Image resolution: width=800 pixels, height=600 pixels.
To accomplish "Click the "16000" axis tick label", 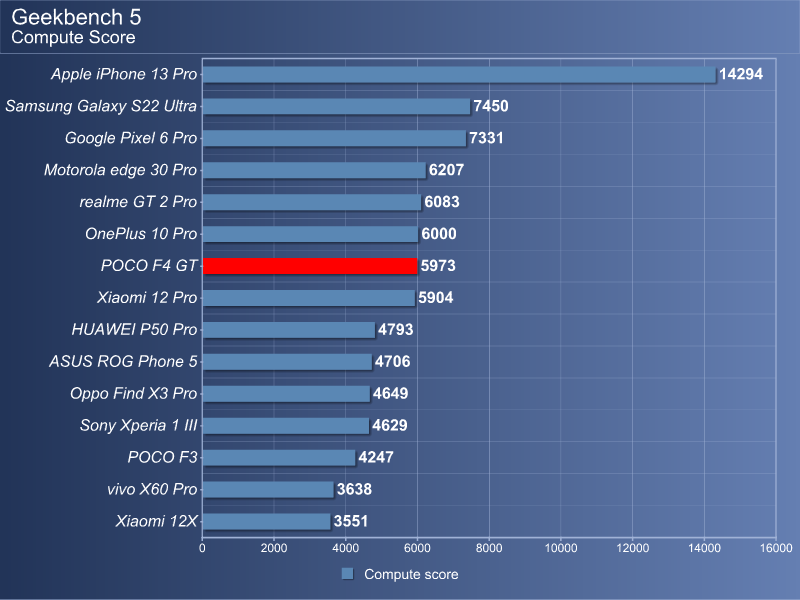I will [776, 548].
